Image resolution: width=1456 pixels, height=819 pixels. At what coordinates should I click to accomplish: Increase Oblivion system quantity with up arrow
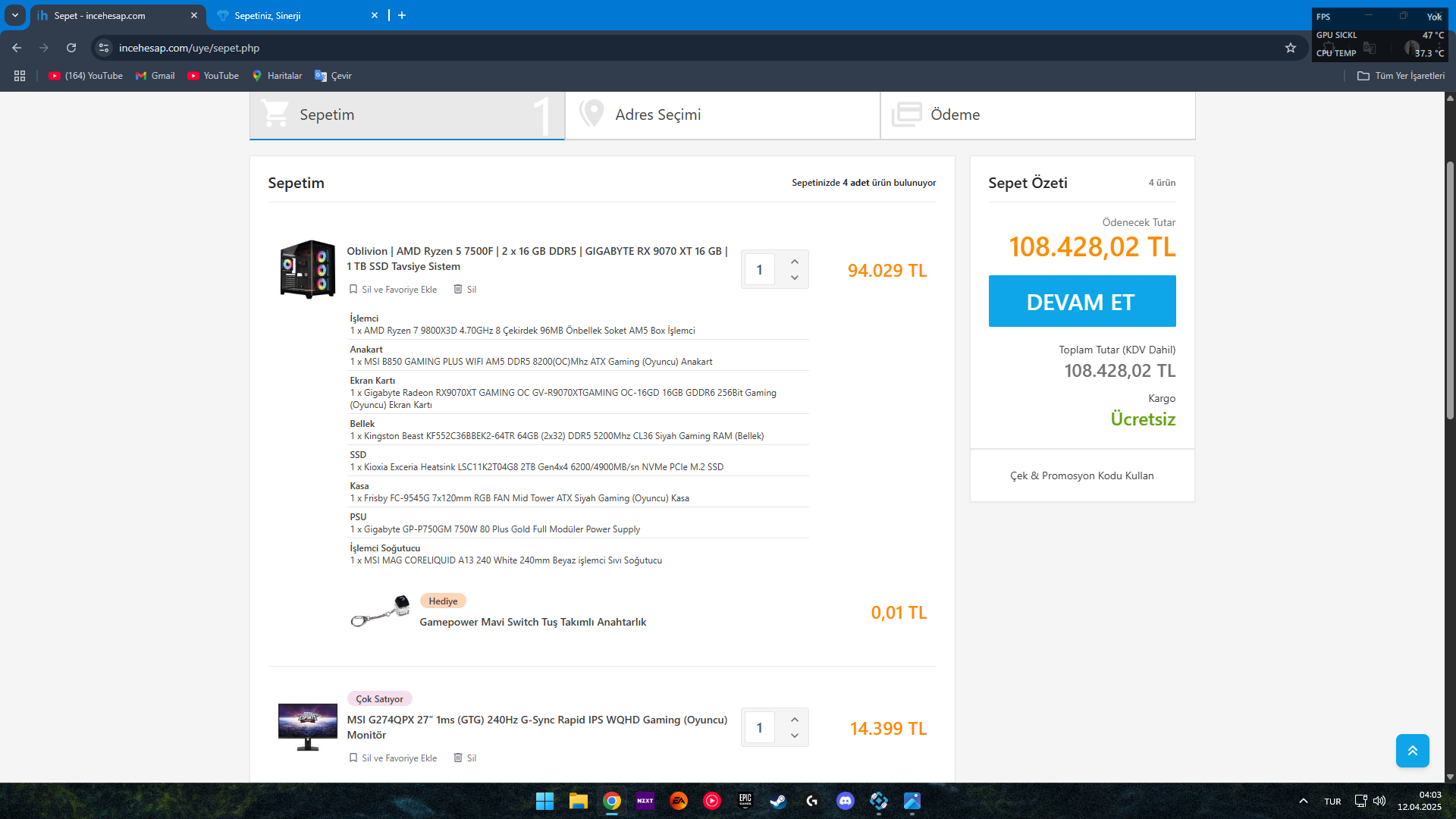tap(794, 262)
